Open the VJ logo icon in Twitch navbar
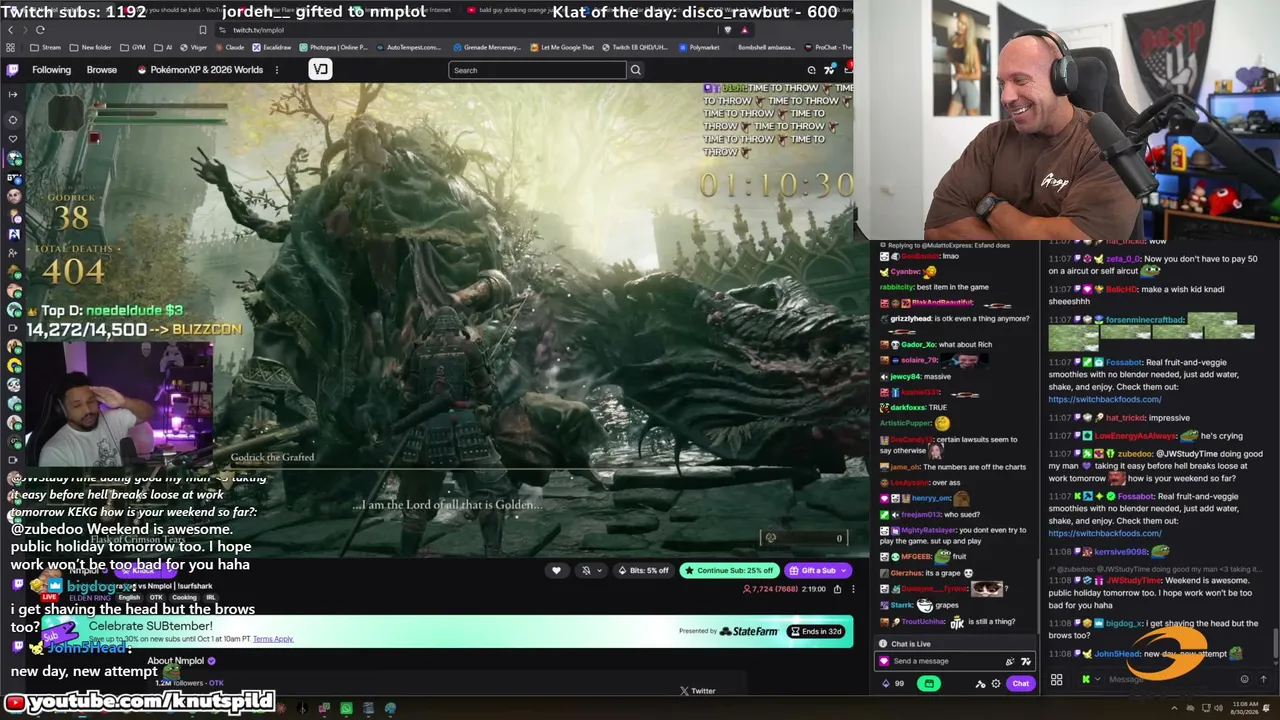The height and width of the screenshot is (720, 1280). coord(320,69)
